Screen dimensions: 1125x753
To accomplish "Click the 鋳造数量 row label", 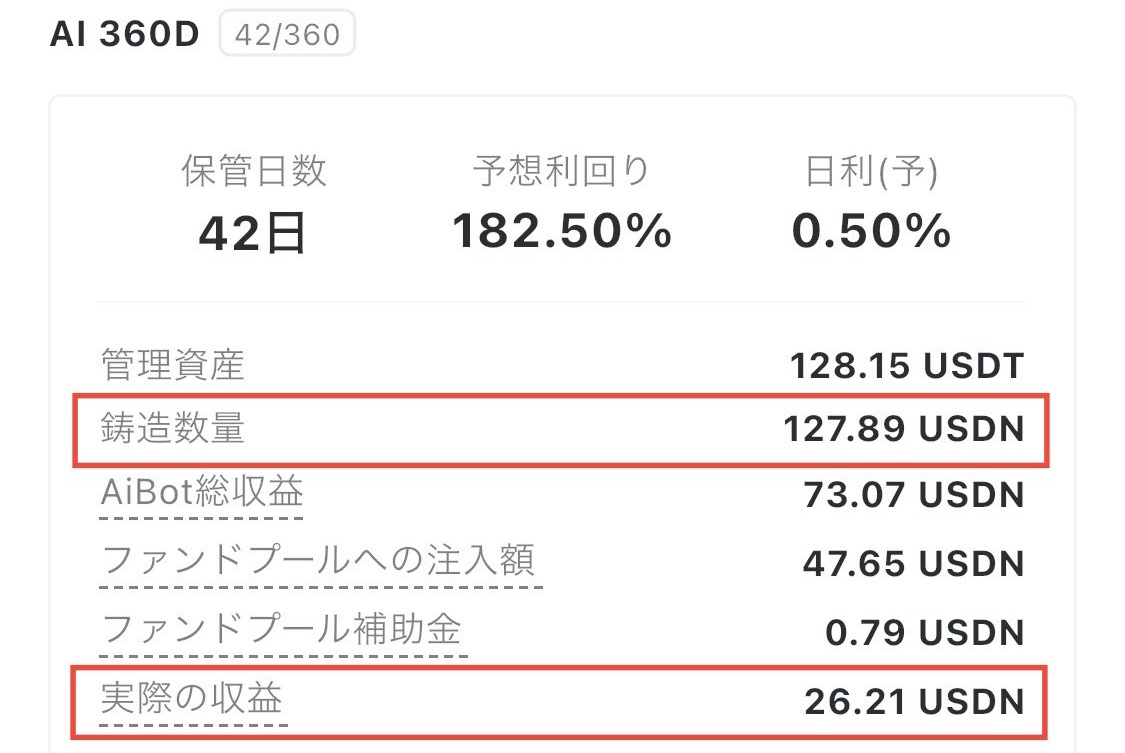I will 172,429.
